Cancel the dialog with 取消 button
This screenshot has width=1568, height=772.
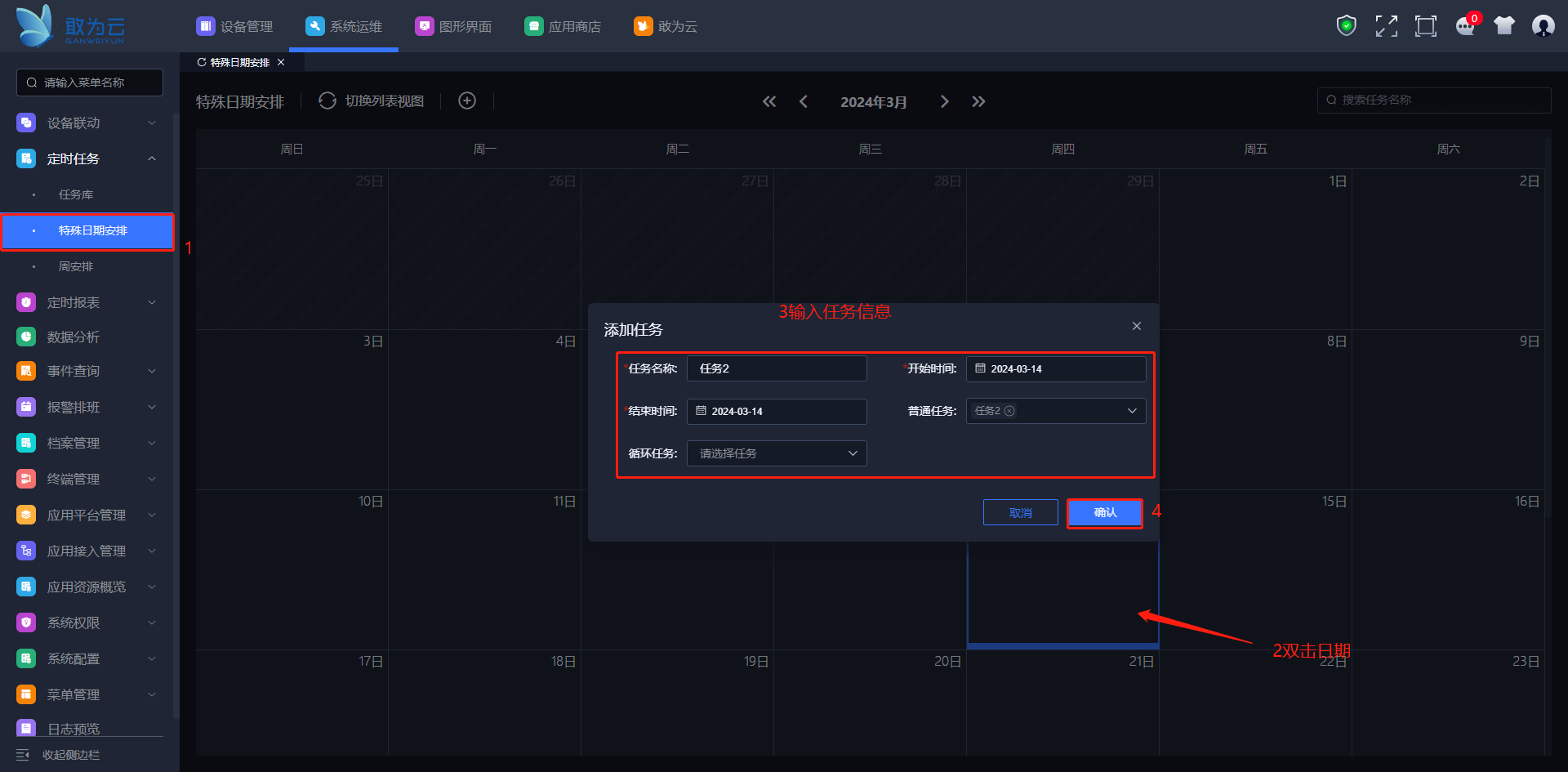(1020, 513)
